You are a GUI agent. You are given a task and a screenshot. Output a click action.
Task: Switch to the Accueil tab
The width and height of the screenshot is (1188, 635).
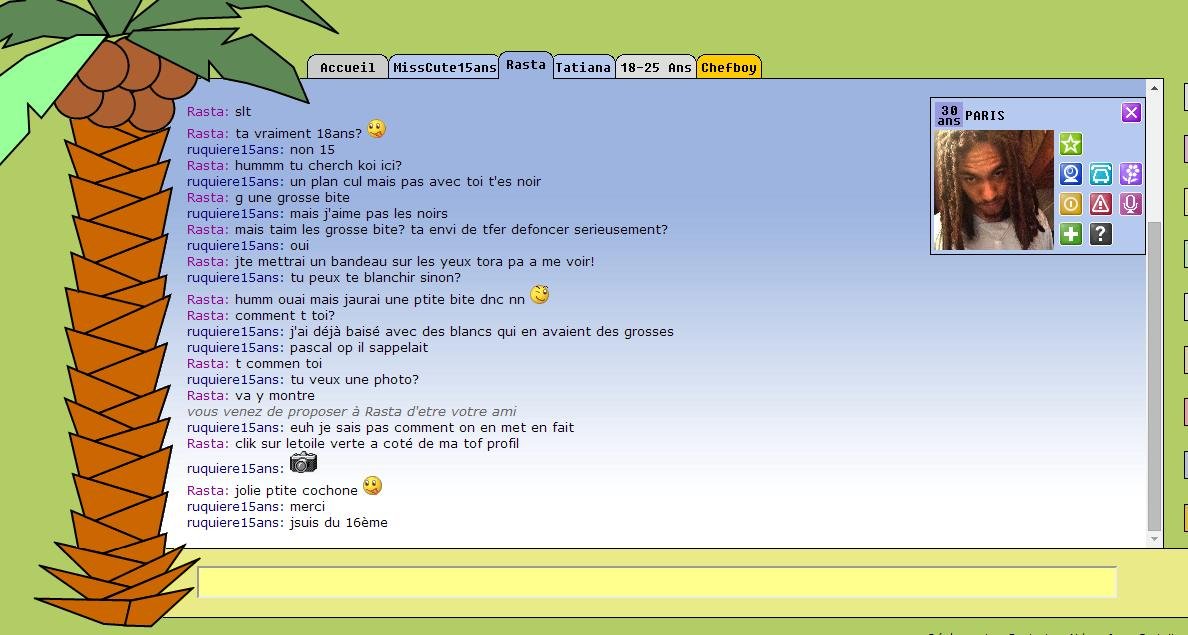click(348, 67)
